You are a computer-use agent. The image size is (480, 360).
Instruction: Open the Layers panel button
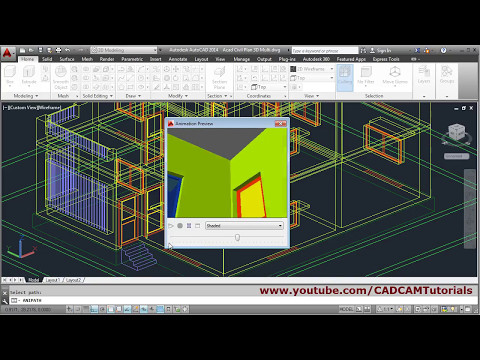tap(424, 75)
